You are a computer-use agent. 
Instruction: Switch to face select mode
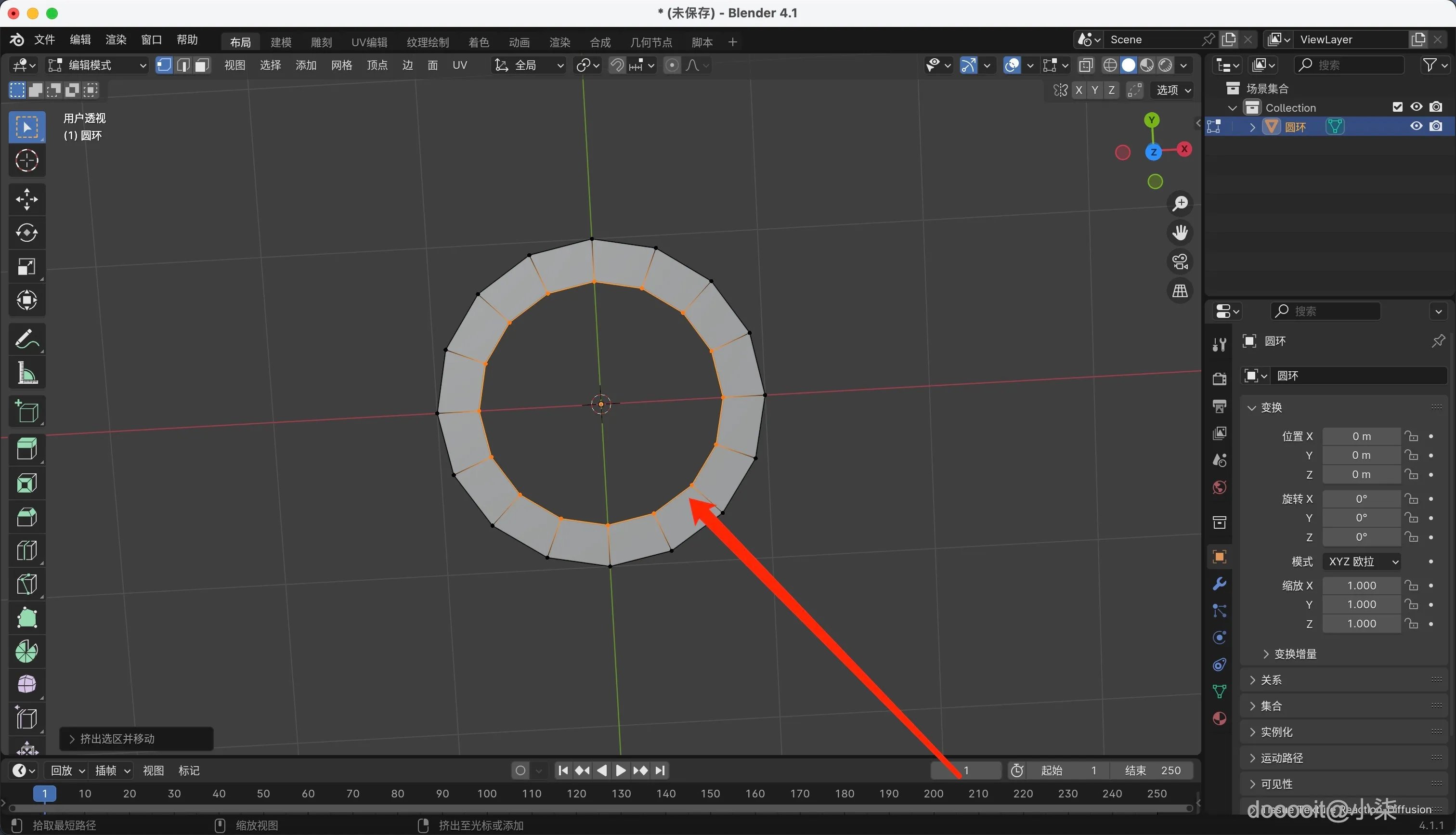point(202,65)
